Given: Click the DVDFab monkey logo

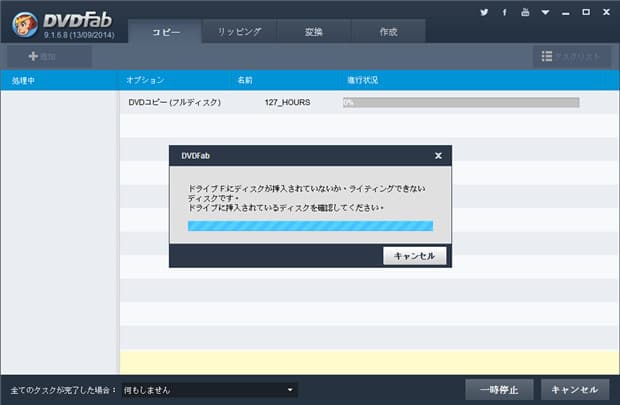Looking at the screenshot, I should (20, 21).
